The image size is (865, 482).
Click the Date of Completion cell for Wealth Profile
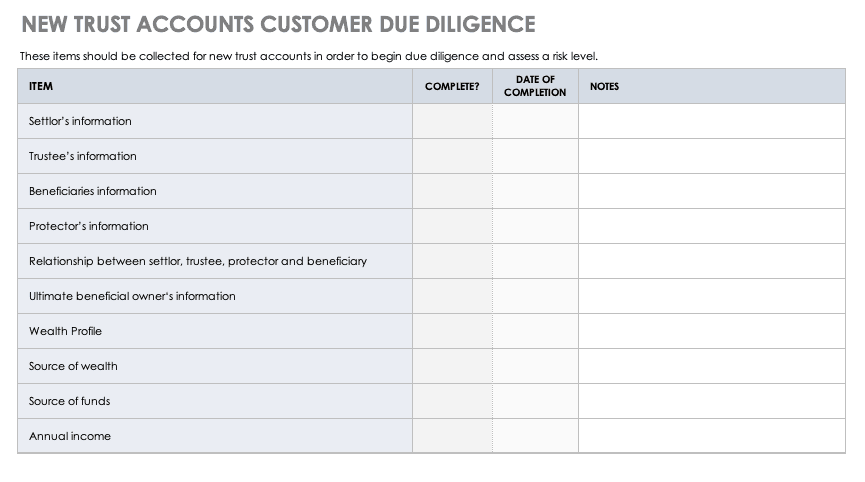[x=535, y=331]
